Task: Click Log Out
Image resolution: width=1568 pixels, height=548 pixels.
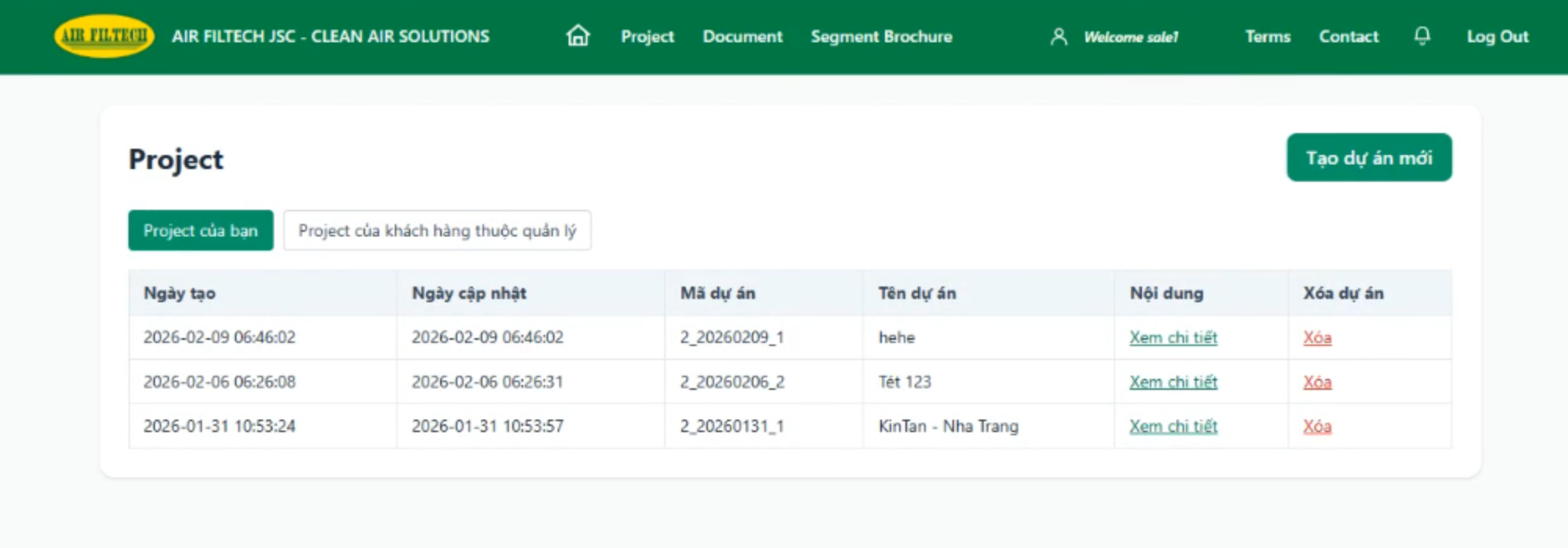Action: click(x=1498, y=37)
